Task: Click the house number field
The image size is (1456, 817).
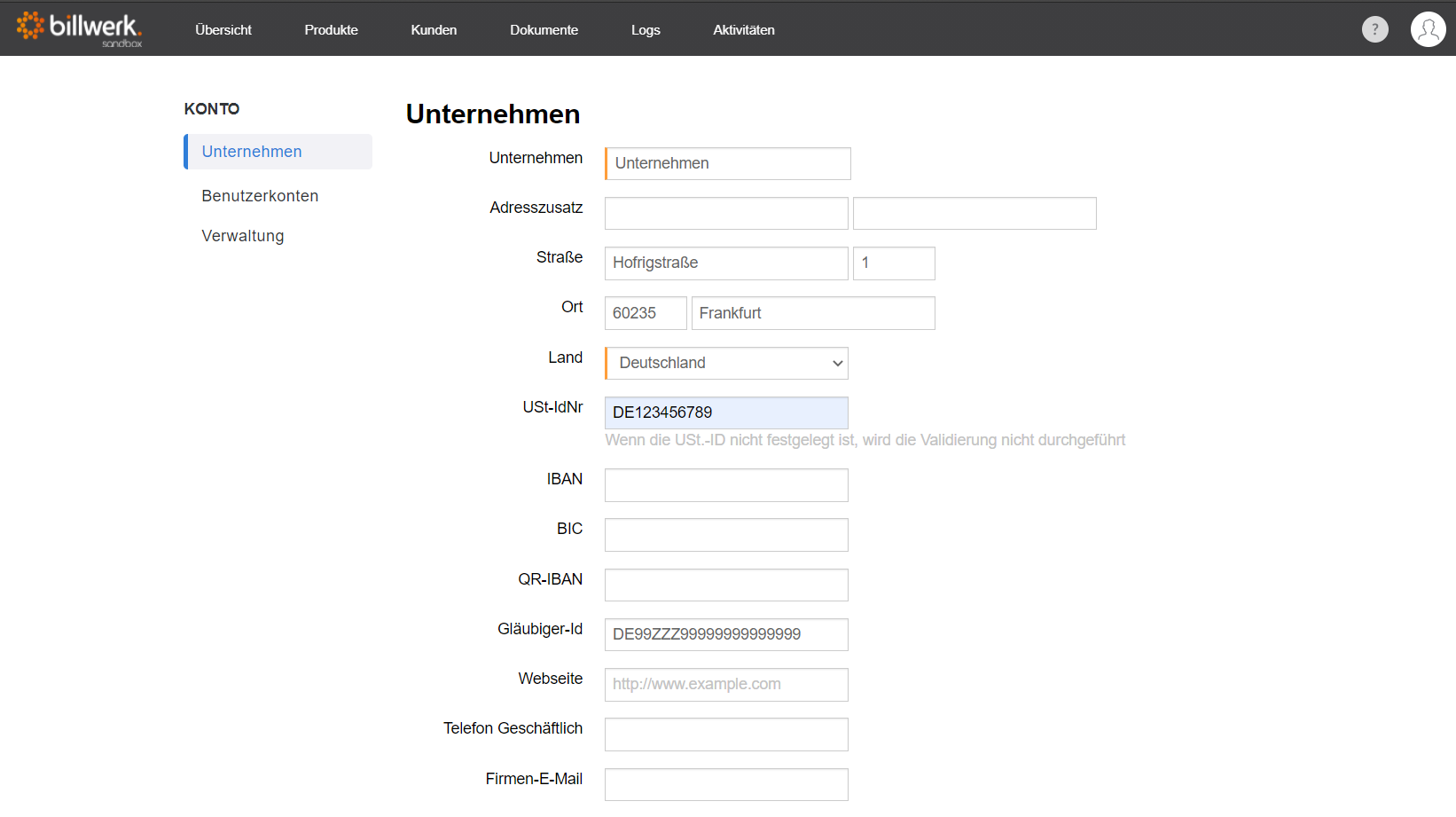Action: click(894, 263)
